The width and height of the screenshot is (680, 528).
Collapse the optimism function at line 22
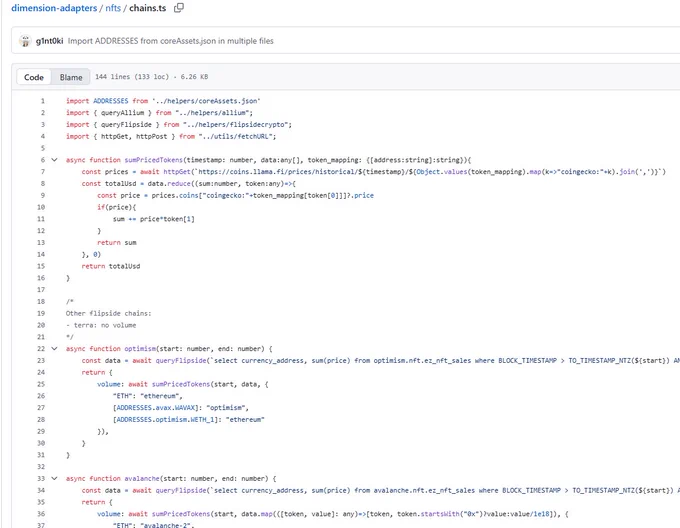[54, 349]
